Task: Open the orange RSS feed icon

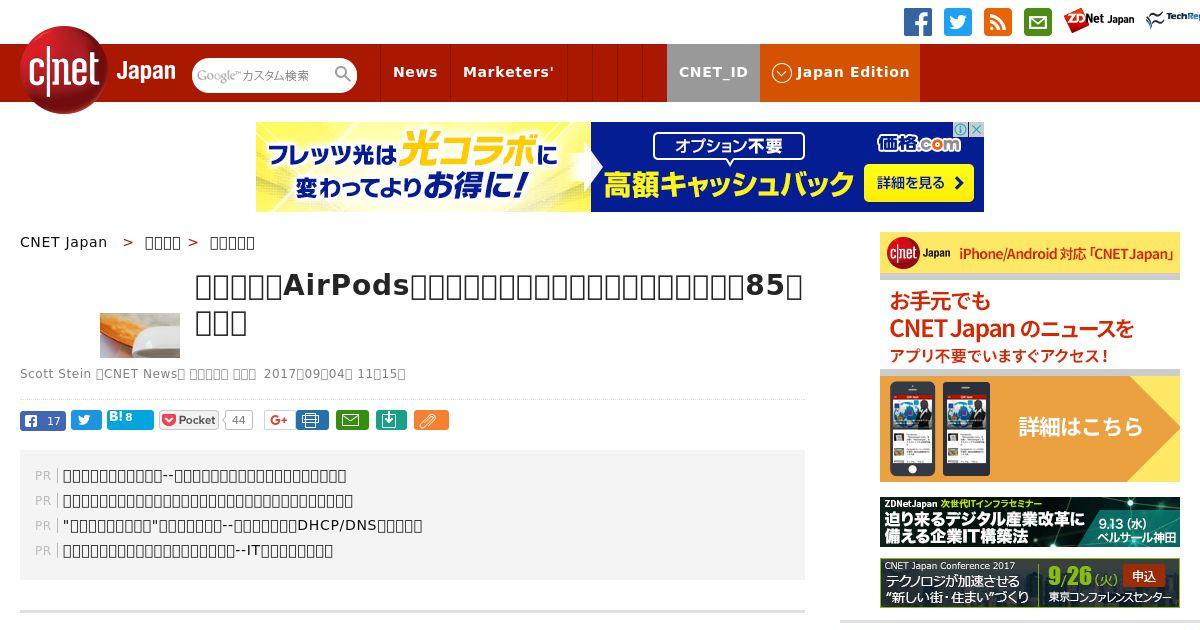Action: (998, 22)
